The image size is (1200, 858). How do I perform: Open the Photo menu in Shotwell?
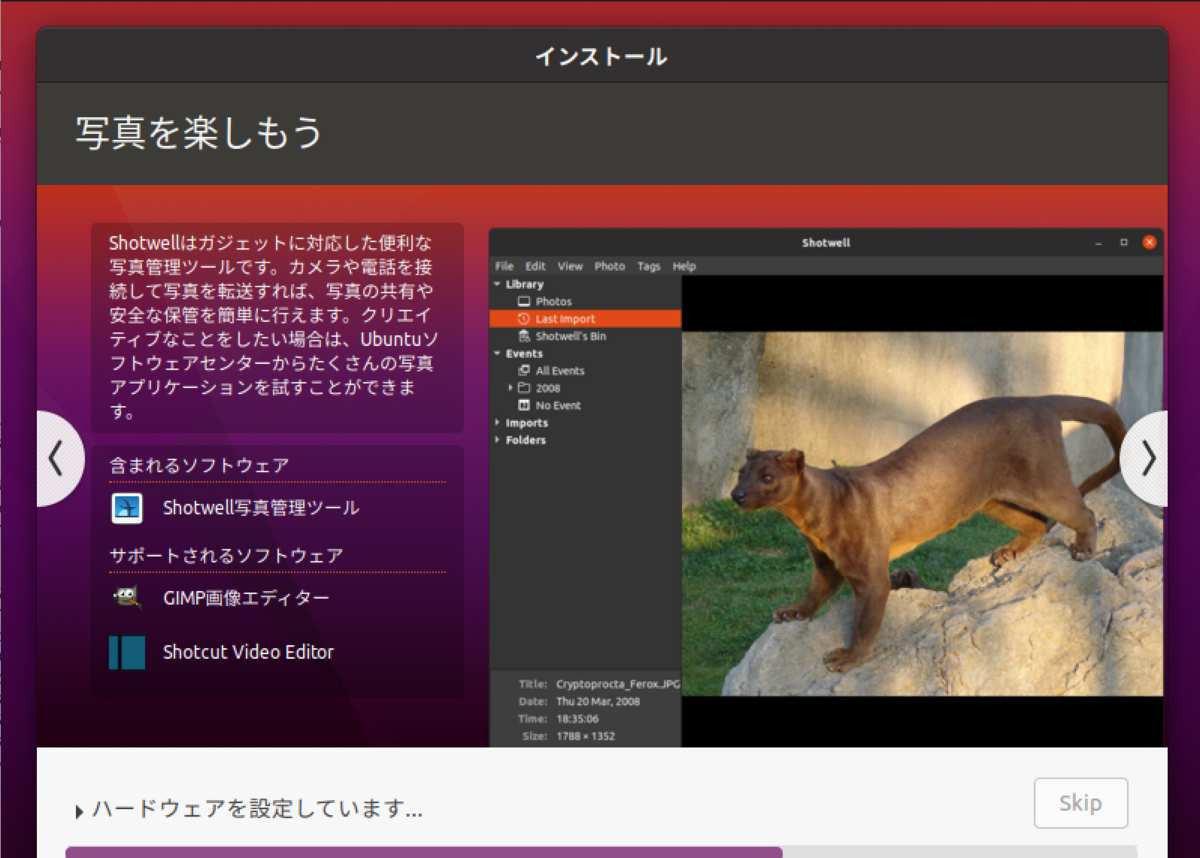click(x=610, y=266)
